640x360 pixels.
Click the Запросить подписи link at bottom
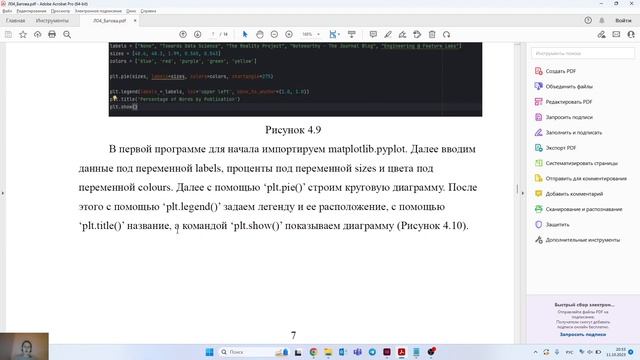(x=582, y=334)
